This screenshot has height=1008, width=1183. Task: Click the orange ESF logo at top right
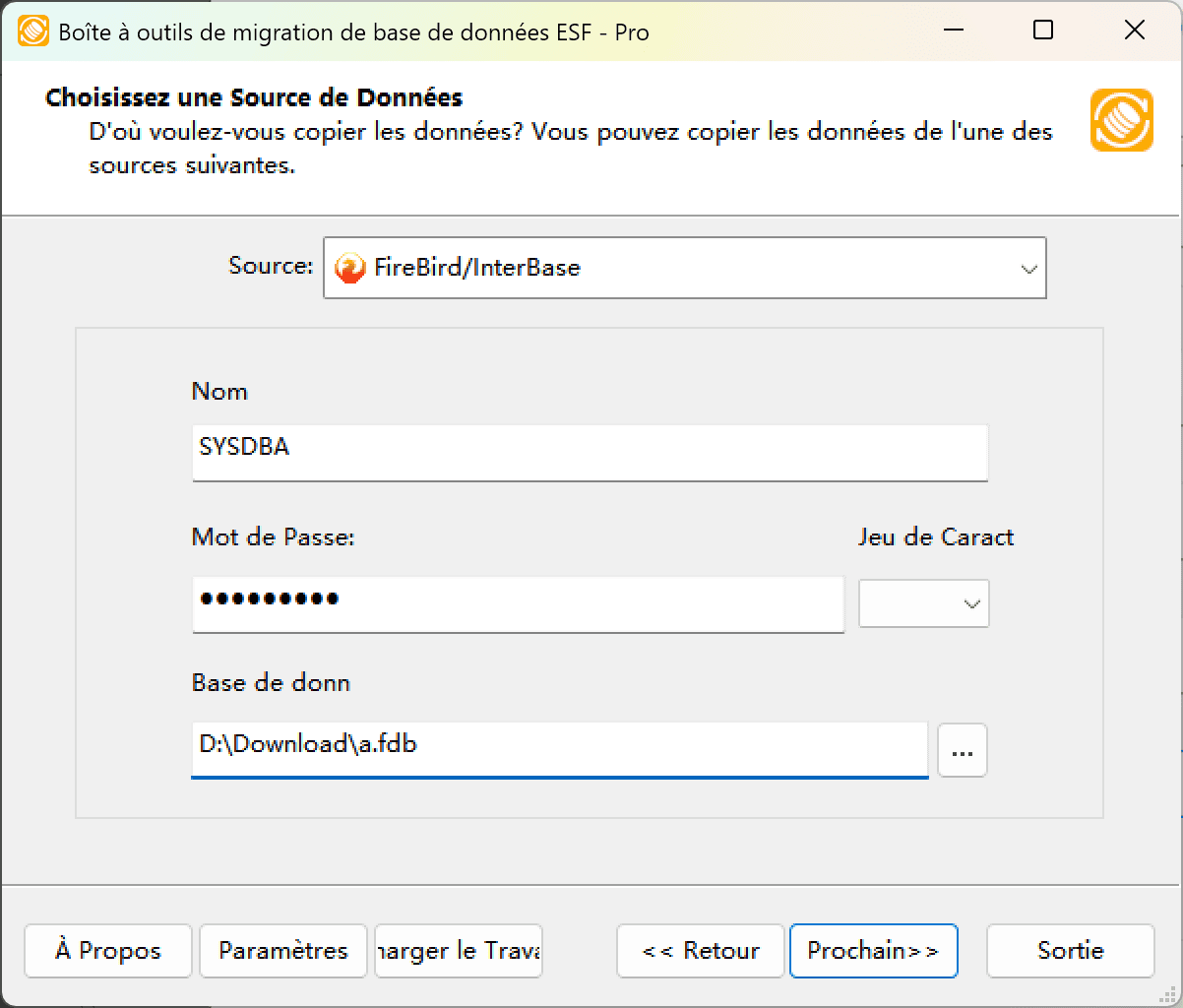pyautogui.click(x=1121, y=119)
